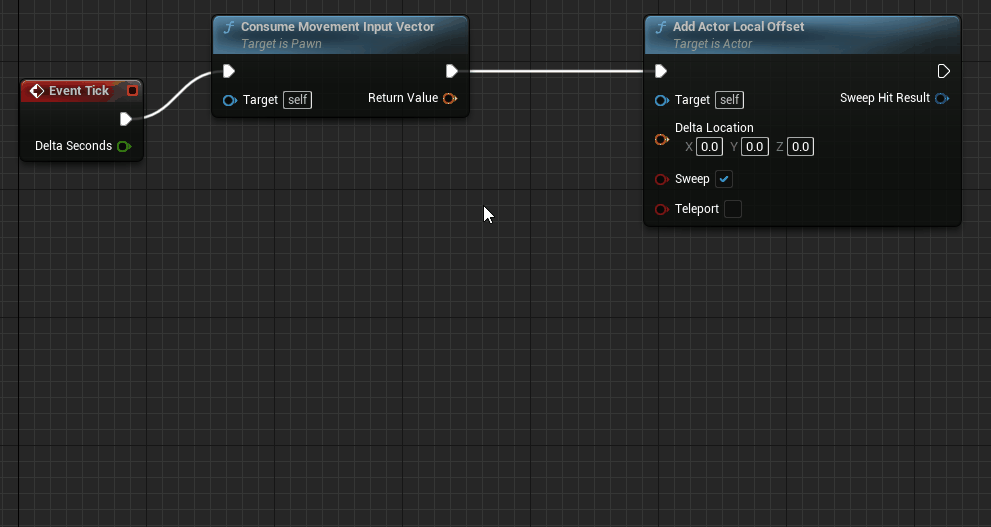Click the Return Value vector output pin

[x=449, y=98]
